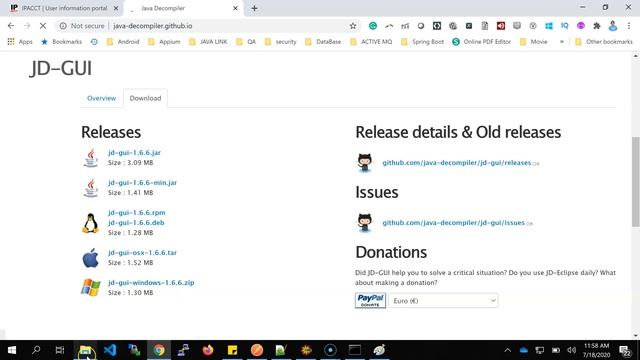640x360 pixels.
Task: Download jd-gui-1.6.6-min.jar
Action: [142, 182]
